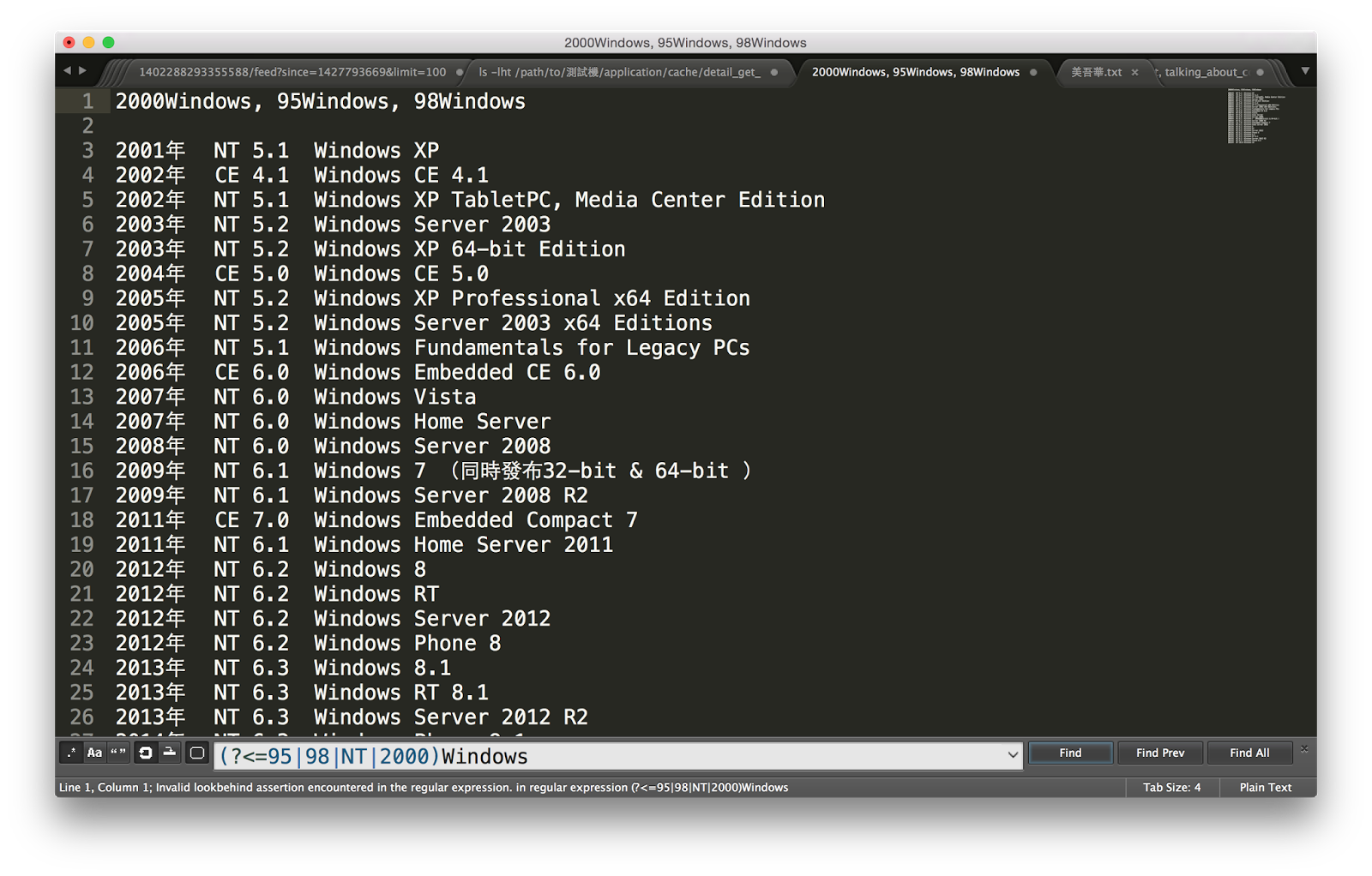This screenshot has height=876, width=1372.
Task: Toggle highlight matches square icon
Action: (x=197, y=753)
